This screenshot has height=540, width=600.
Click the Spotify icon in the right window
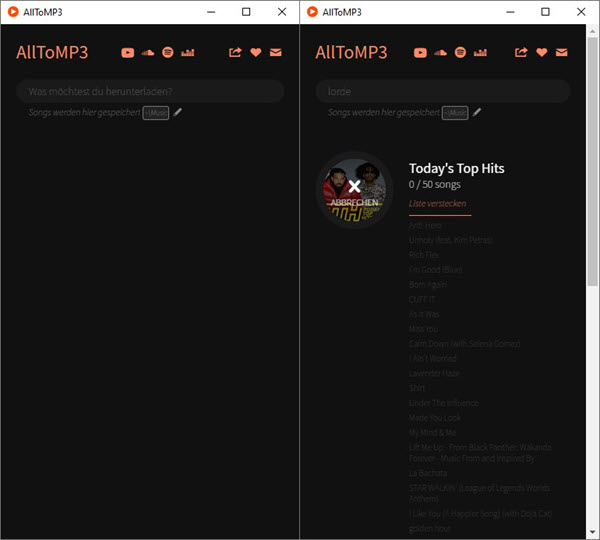point(460,52)
